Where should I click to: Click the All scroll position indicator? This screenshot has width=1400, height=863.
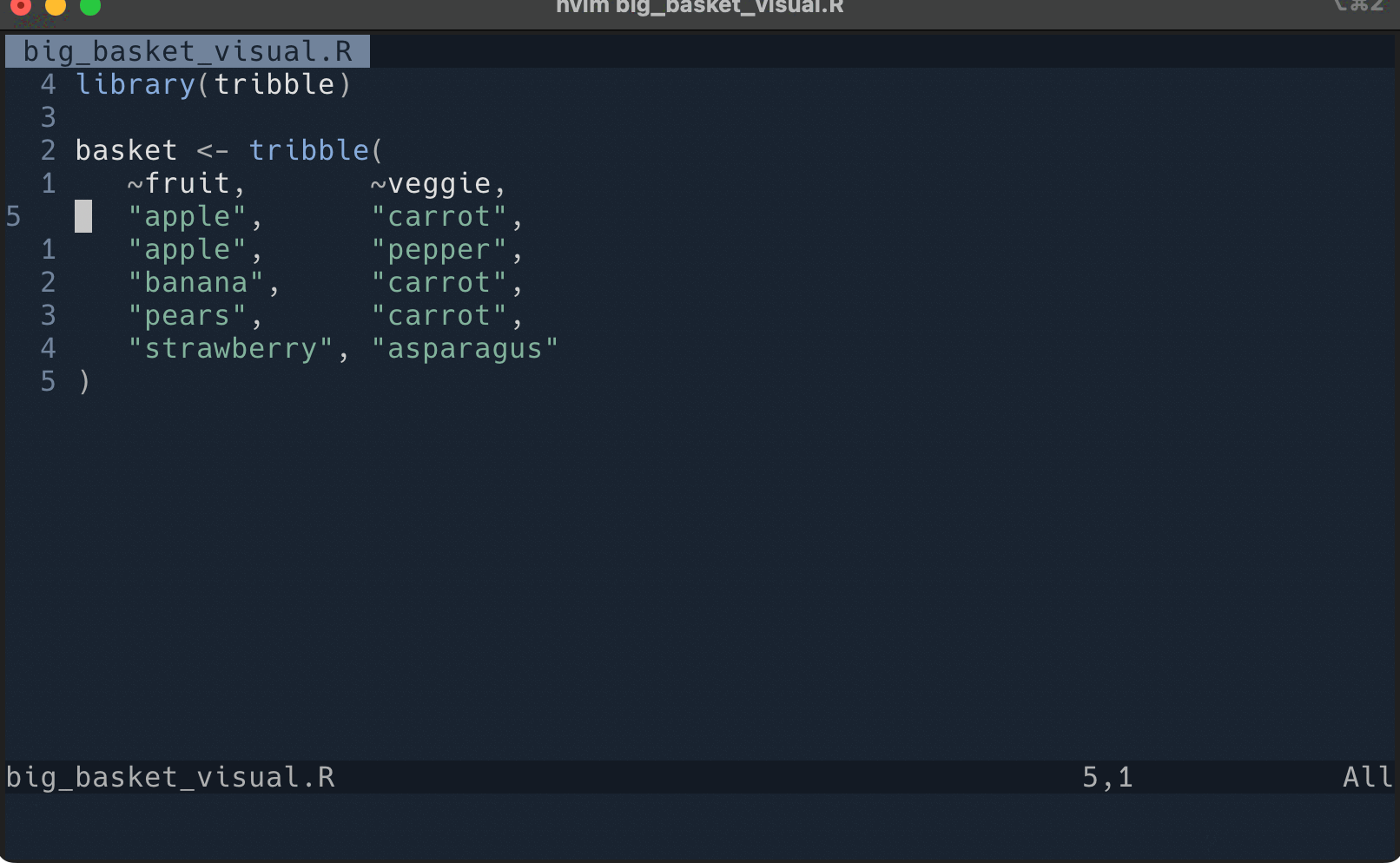pos(1367,777)
